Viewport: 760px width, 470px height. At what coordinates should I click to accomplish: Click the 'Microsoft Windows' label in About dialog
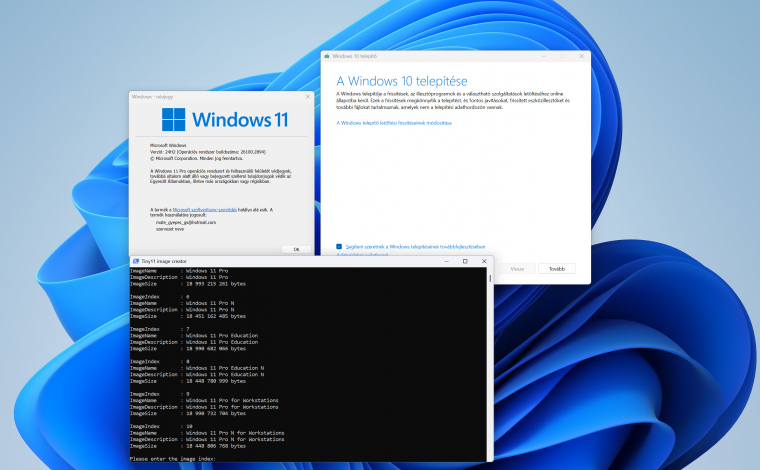(x=168, y=145)
